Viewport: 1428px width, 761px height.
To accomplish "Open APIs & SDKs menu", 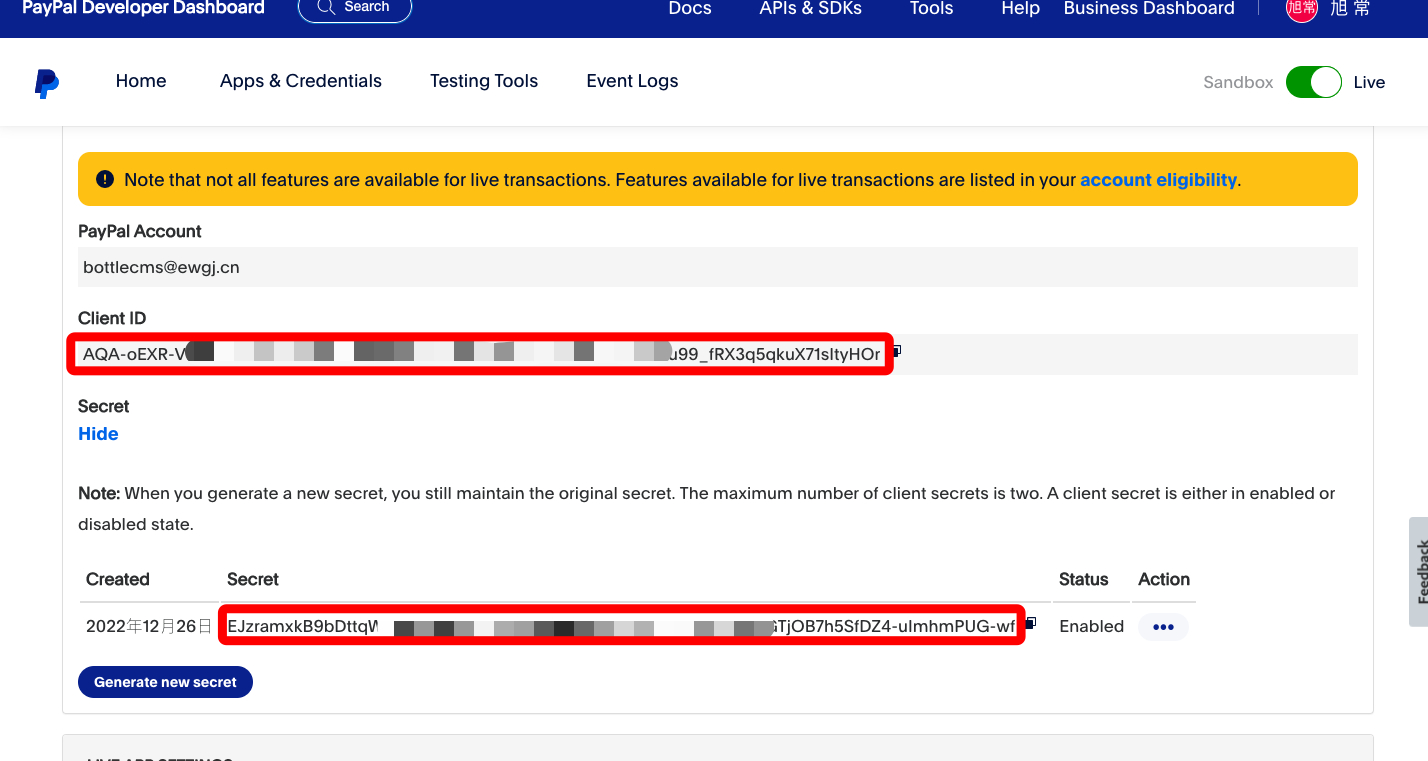I will (x=811, y=9).
